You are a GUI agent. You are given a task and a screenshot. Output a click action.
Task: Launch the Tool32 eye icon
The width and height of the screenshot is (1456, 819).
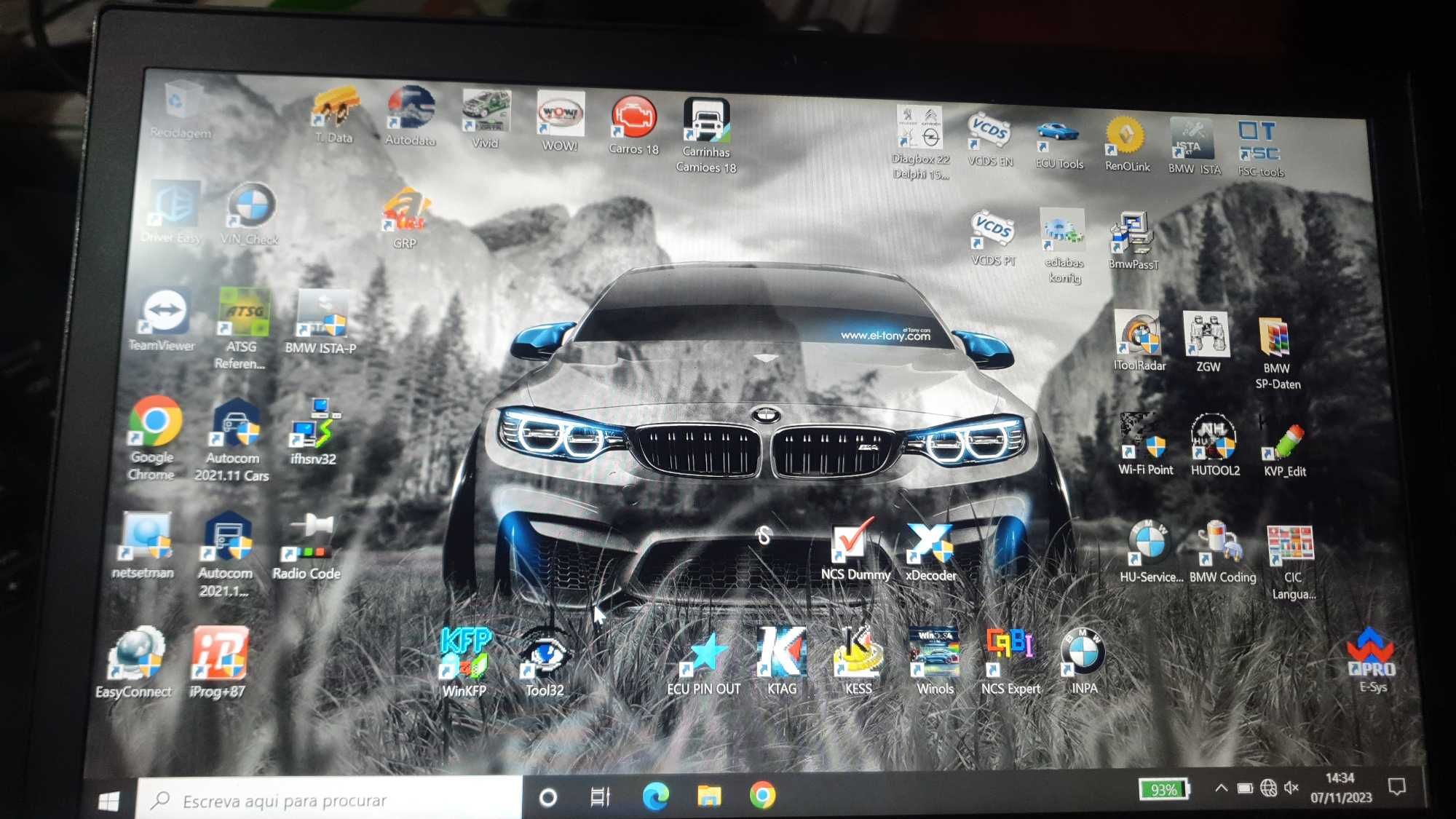[x=545, y=662]
